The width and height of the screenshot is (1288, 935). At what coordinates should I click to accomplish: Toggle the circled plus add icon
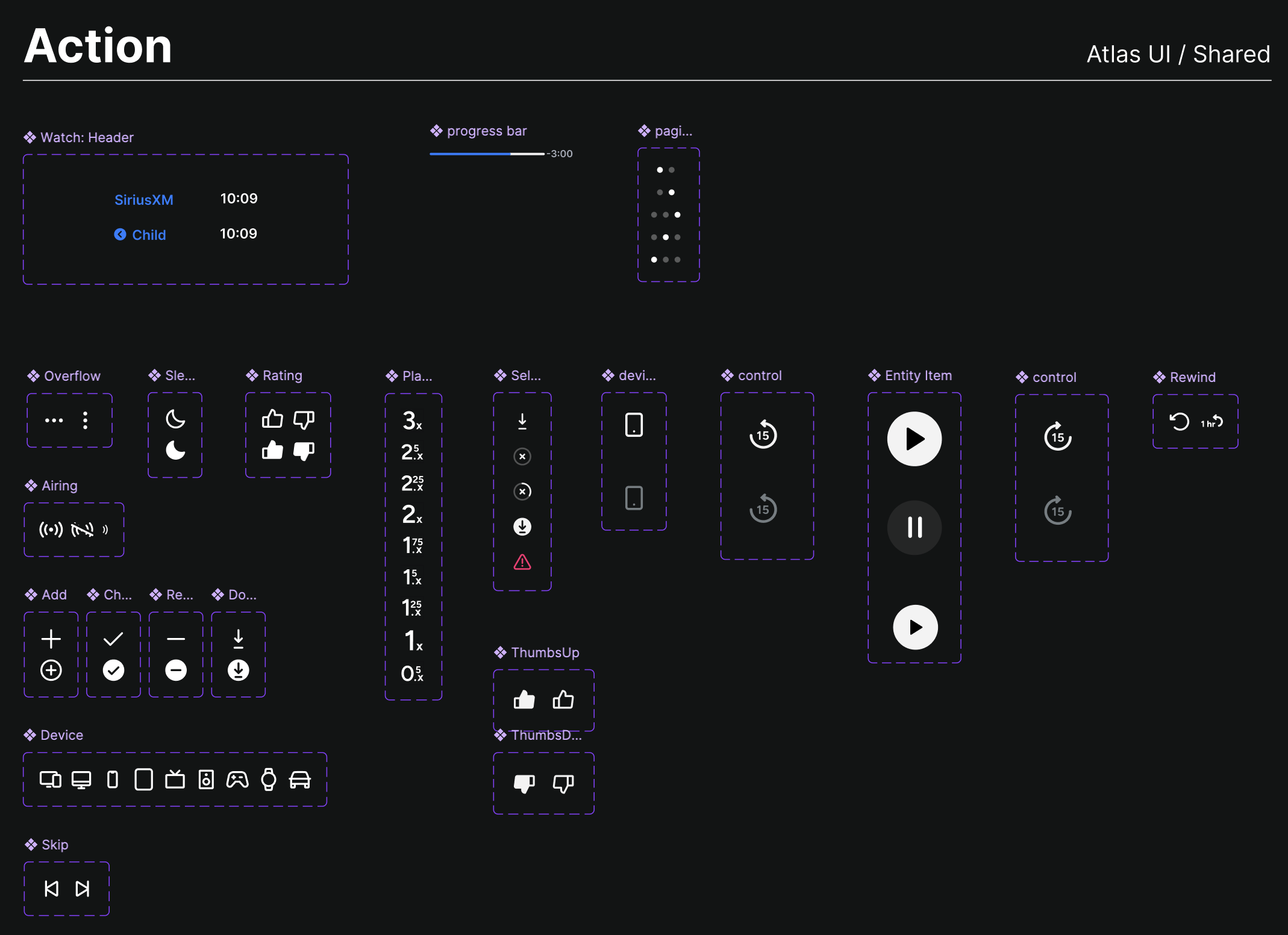[x=51, y=670]
